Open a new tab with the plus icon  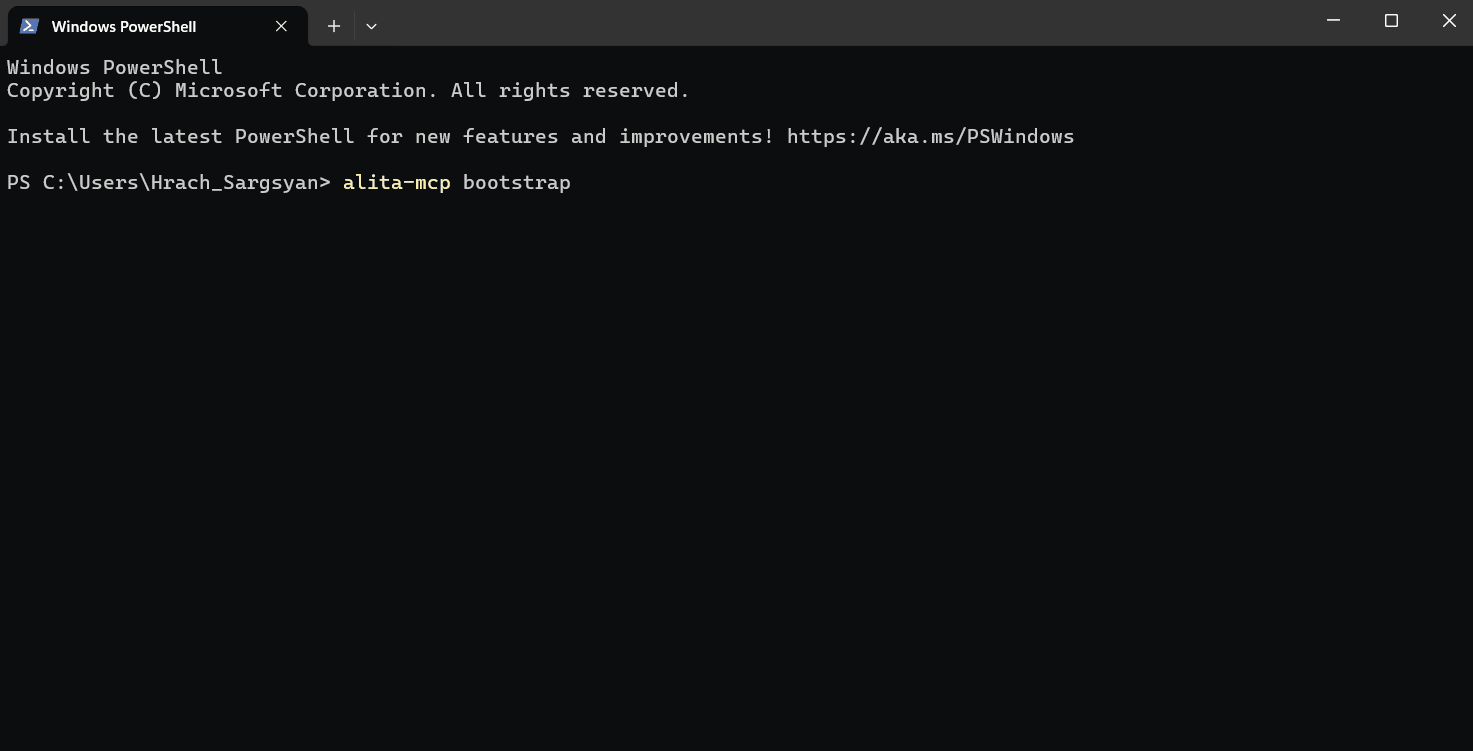click(x=334, y=26)
